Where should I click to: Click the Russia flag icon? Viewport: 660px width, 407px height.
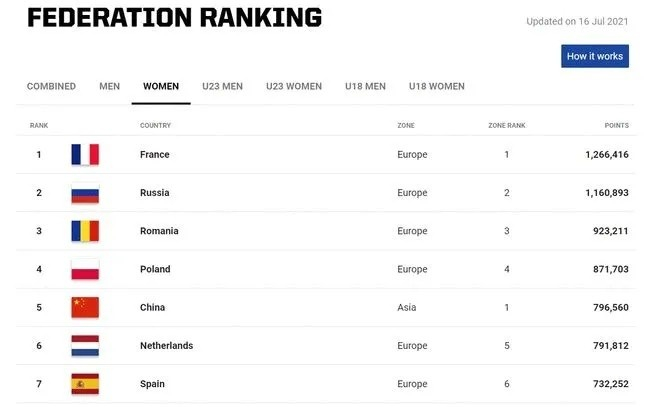click(85, 193)
